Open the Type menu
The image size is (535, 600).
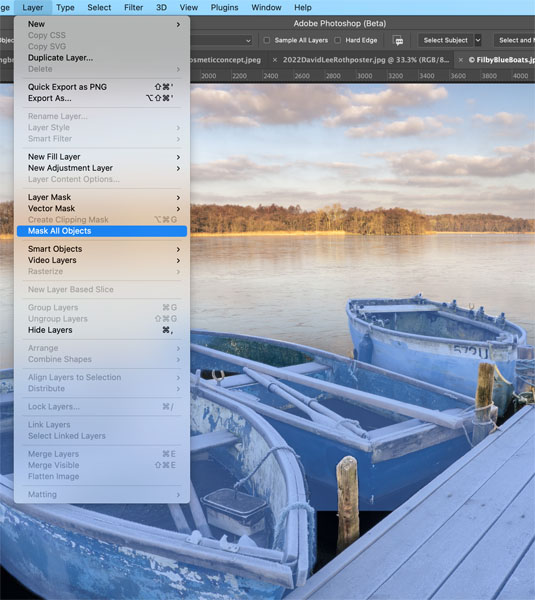65,7
